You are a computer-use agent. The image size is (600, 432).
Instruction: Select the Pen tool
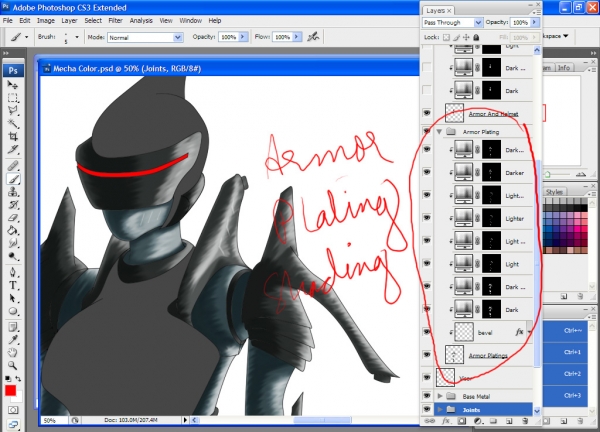13,272
